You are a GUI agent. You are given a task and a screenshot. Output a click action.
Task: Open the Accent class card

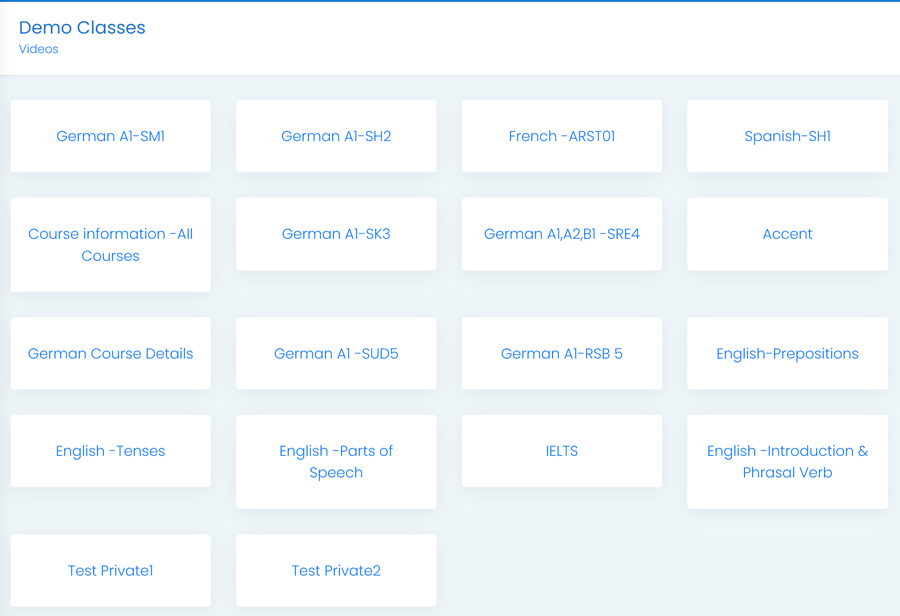[788, 234]
